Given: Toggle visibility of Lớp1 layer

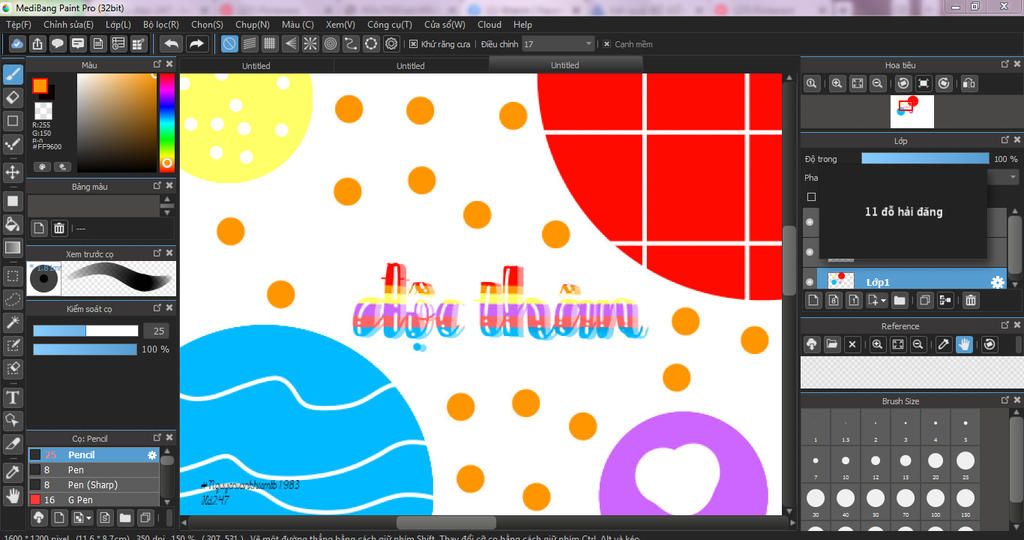Looking at the screenshot, I should coord(810,282).
